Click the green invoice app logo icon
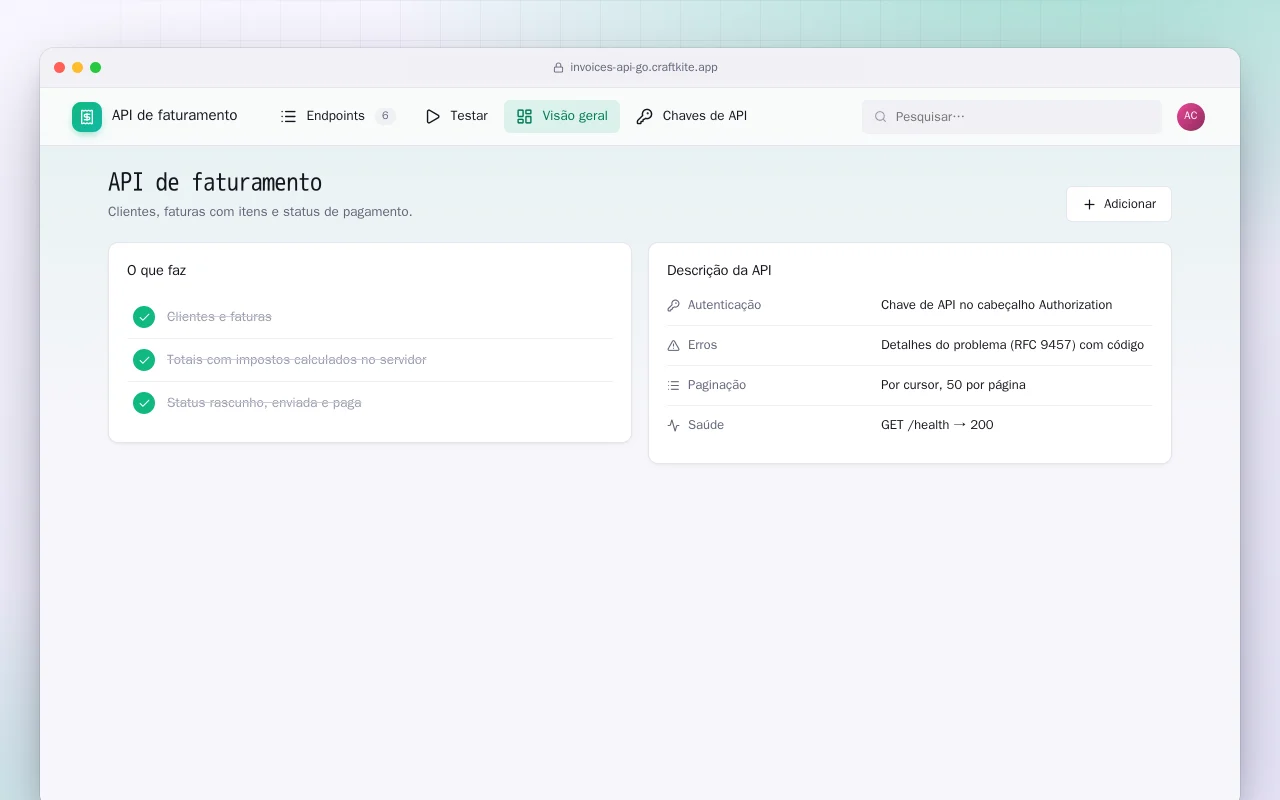 click(x=87, y=117)
